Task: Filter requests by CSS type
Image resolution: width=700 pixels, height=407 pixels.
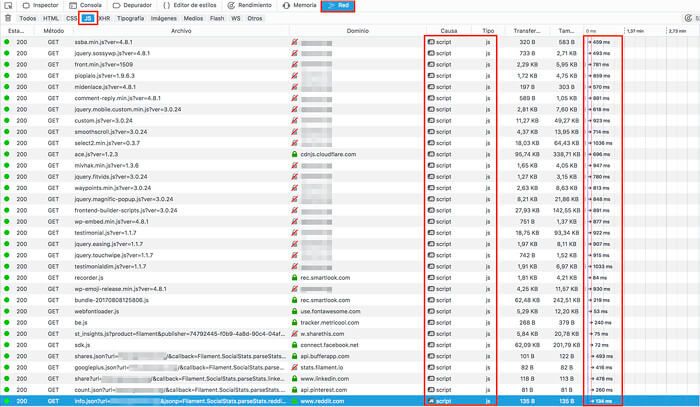Action: click(x=71, y=18)
